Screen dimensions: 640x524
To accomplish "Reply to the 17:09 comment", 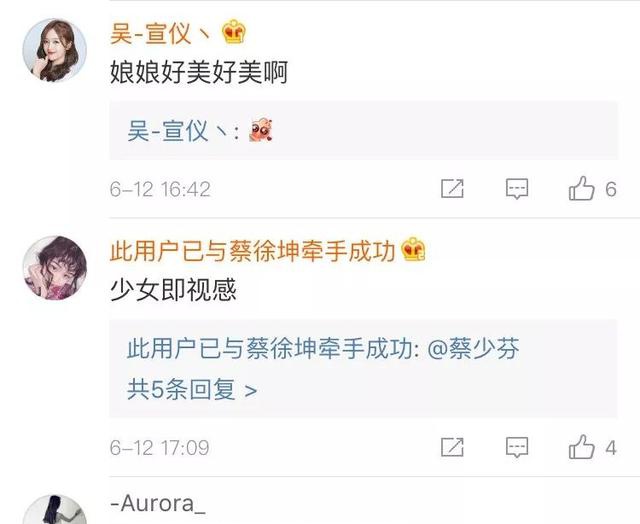I will 517,447.
